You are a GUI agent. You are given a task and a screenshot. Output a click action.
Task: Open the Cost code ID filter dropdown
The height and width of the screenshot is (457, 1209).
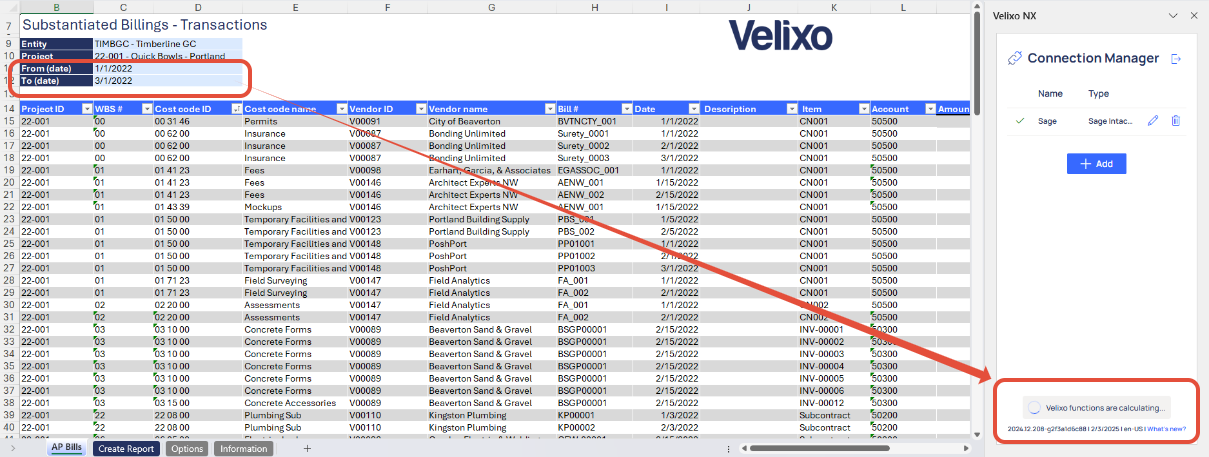237,108
